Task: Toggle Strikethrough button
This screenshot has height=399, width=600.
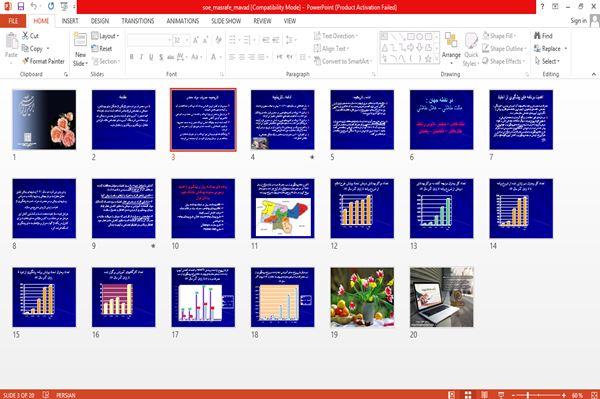Action: [171, 57]
